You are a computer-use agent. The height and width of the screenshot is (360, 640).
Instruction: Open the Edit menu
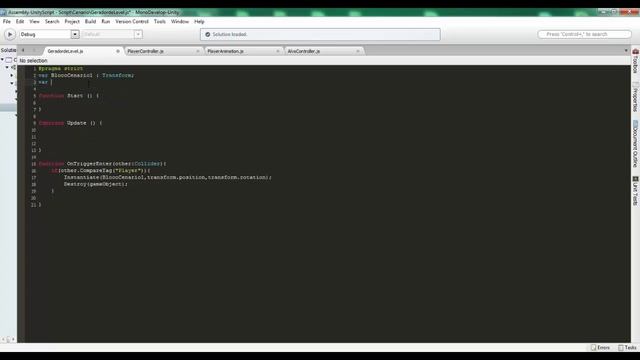tap(20, 21)
